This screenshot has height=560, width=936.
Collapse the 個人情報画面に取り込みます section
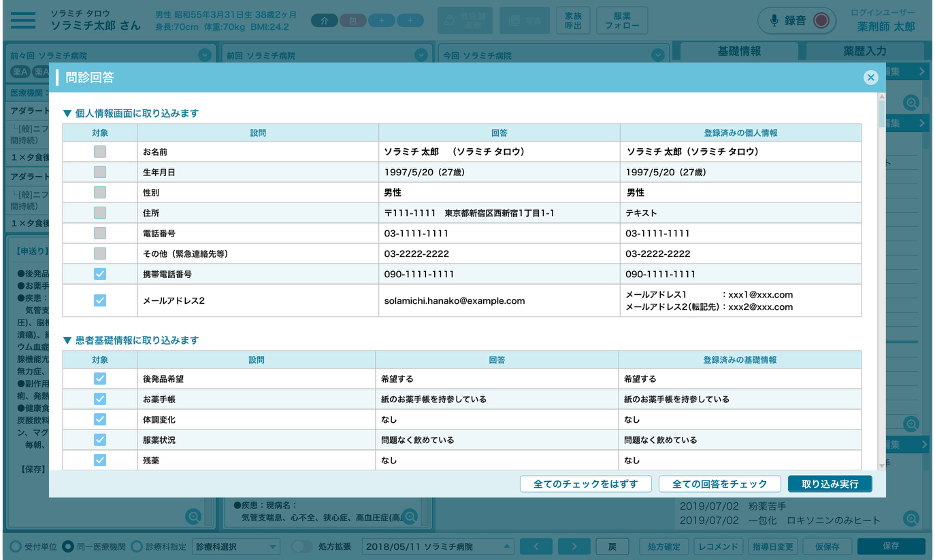(x=68, y=113)
